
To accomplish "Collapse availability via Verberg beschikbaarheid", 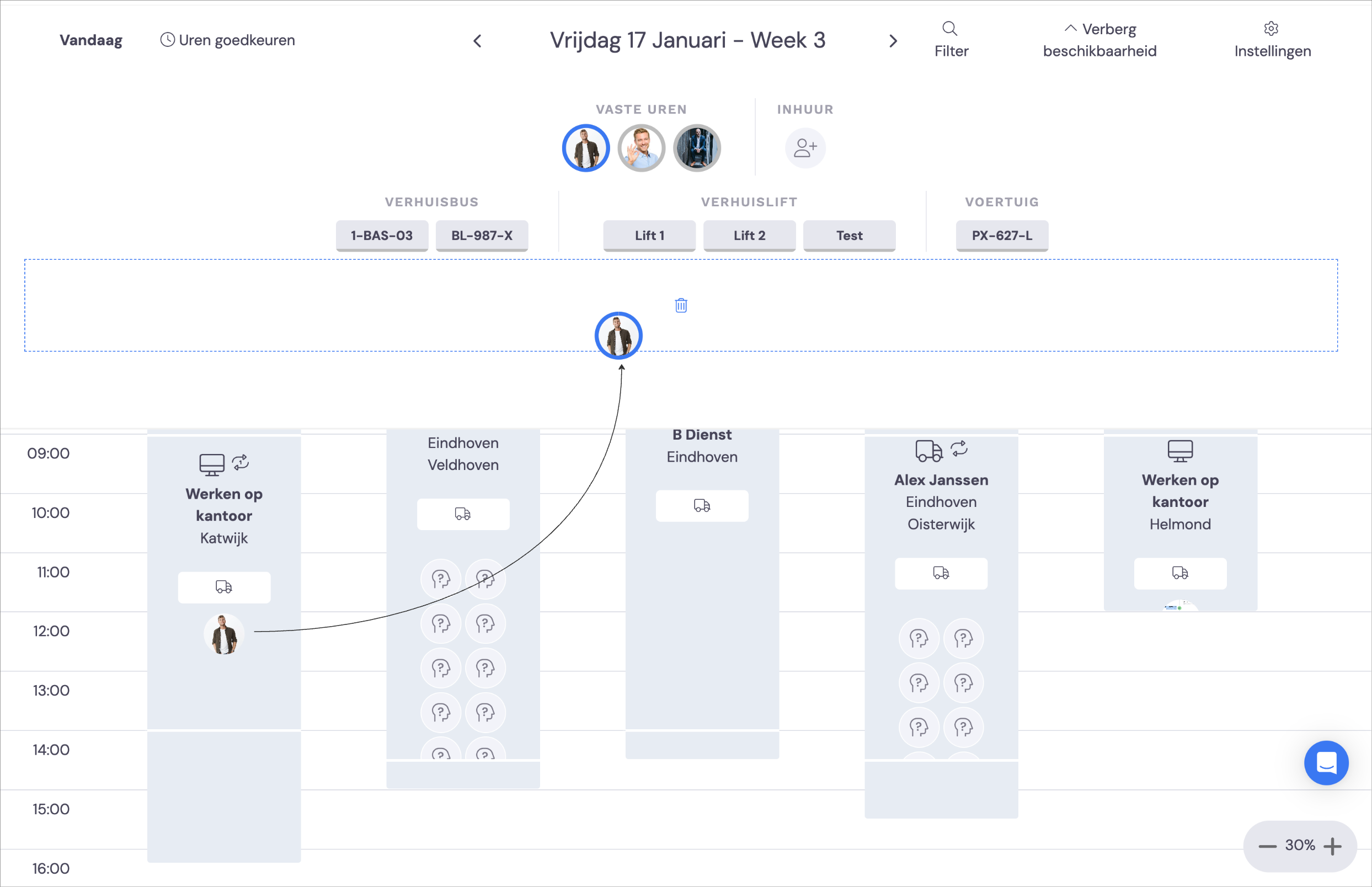I will pyautogui.click(x=1099, y=40).
